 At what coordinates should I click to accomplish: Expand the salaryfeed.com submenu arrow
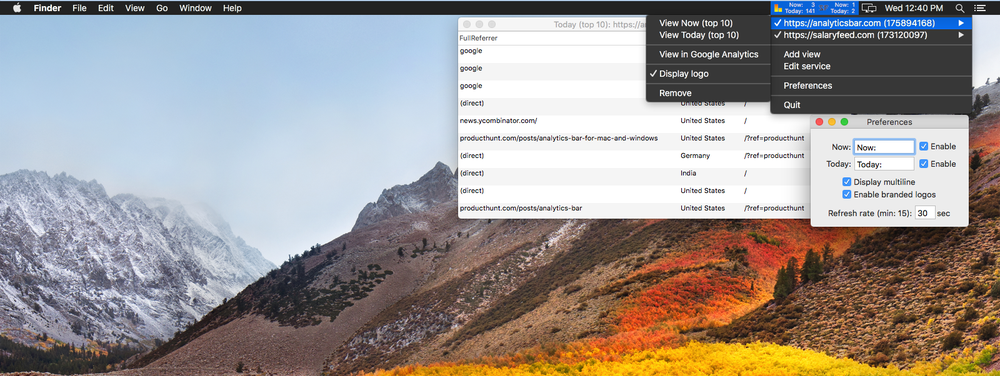pyautogui.click(x=961, y=35)
